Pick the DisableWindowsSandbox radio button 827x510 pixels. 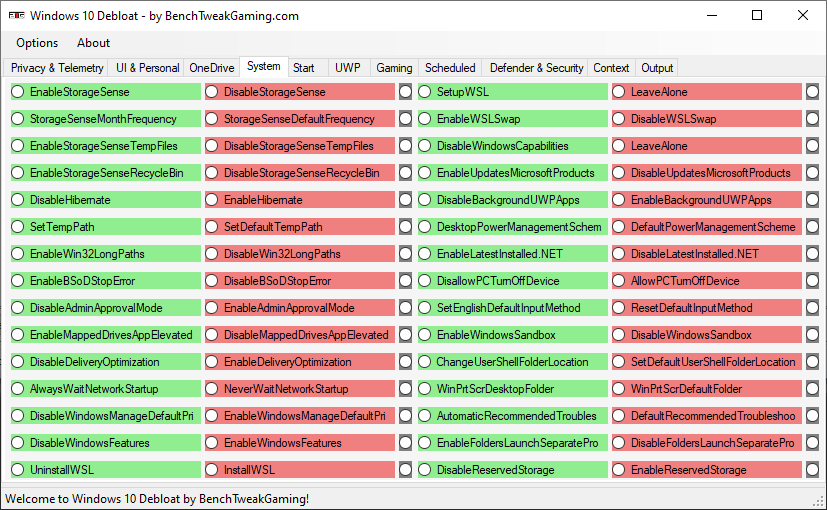[707, 334]
